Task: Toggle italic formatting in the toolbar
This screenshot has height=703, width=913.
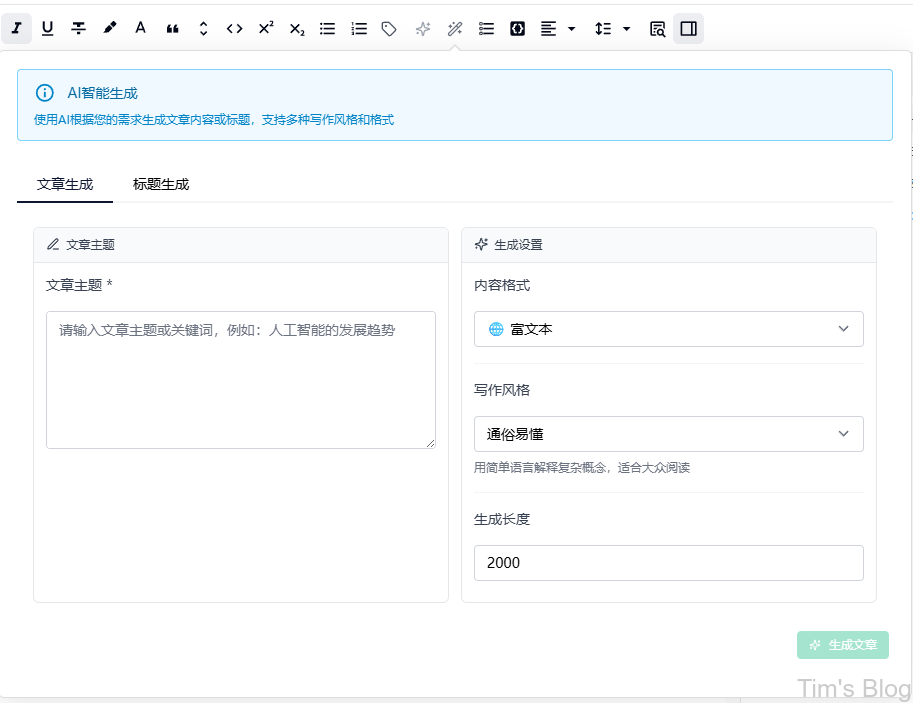Action: click(x=16, y=28)
